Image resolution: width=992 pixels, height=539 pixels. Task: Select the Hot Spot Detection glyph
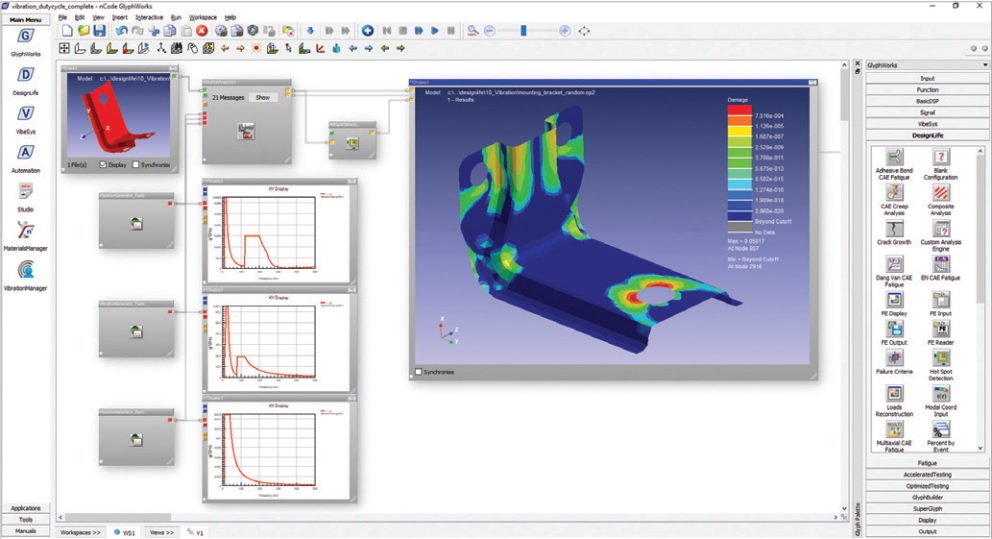click(x=941, y=366)
